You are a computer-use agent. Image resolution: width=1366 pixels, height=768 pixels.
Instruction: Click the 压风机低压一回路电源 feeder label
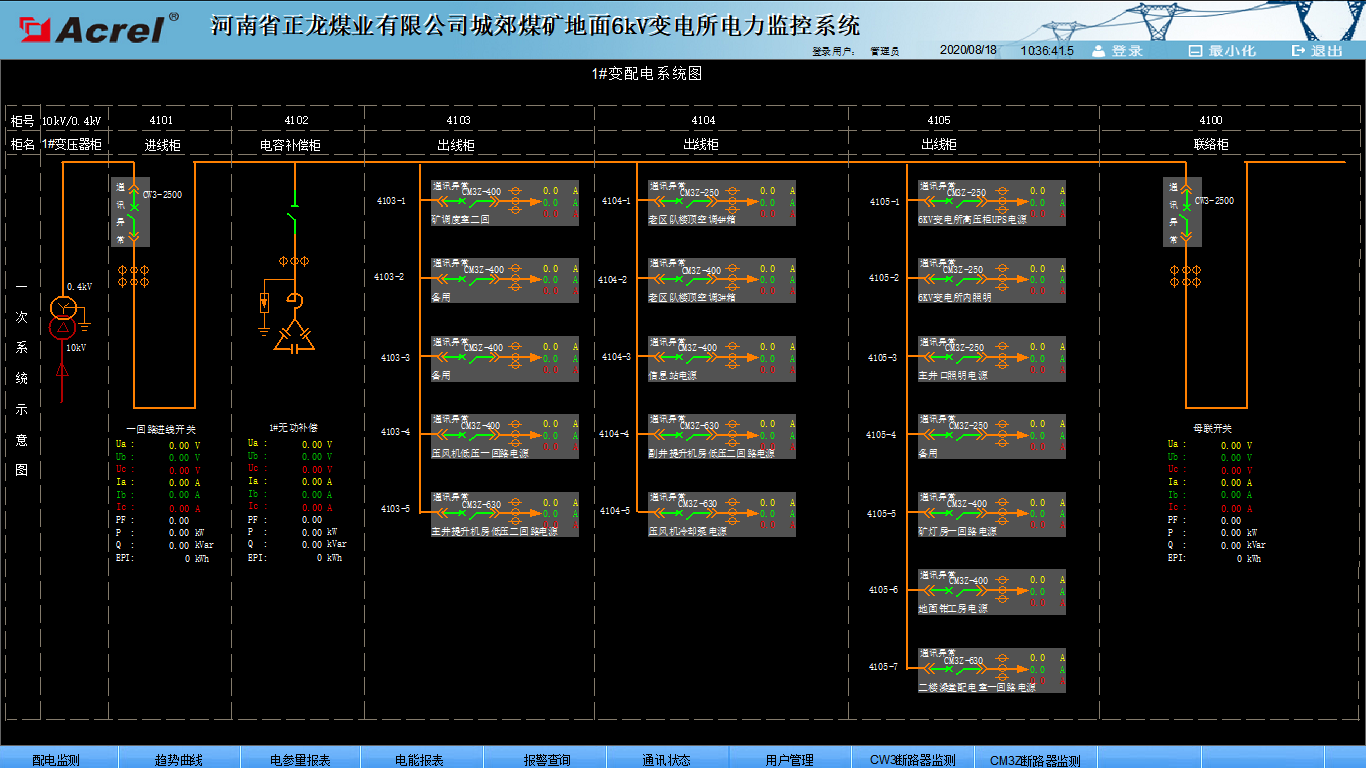480,454
